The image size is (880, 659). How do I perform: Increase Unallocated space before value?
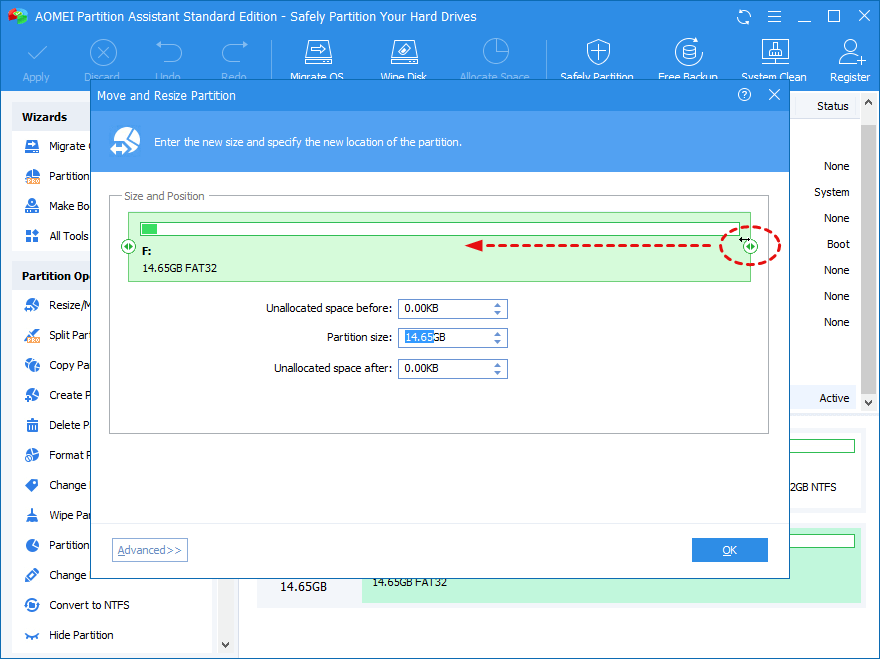pyautogui.click(x=498, y=304)
